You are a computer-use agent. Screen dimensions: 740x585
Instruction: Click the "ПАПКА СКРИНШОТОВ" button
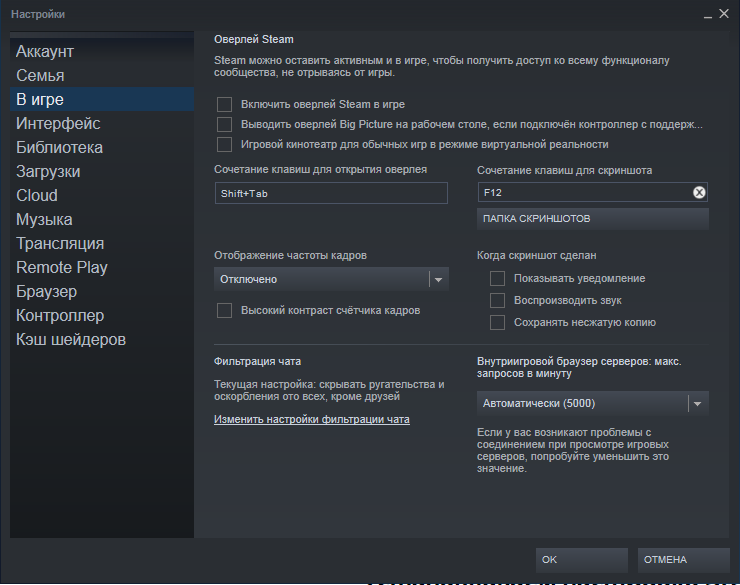[x=592, y=219]
